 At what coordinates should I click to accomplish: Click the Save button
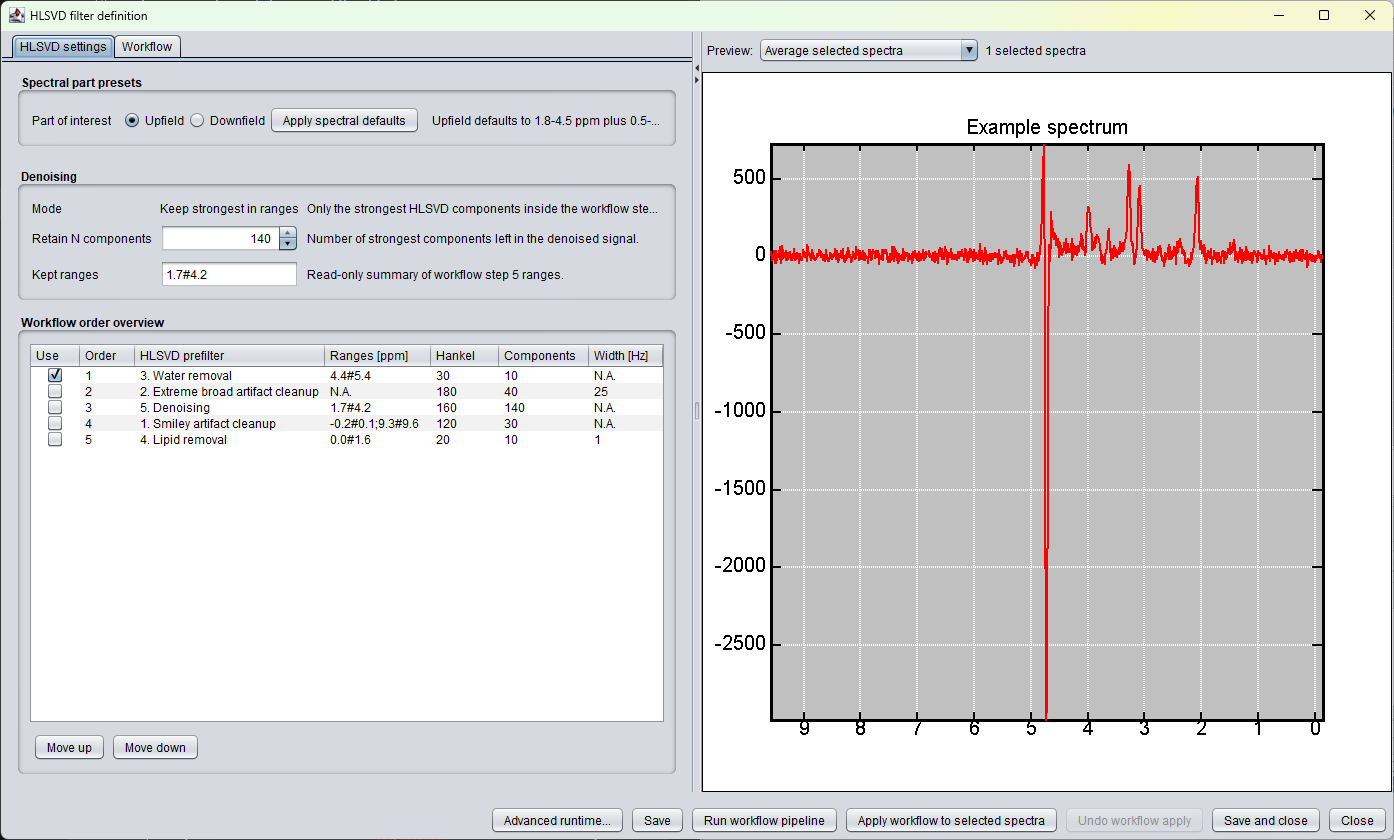coord(657,820)
